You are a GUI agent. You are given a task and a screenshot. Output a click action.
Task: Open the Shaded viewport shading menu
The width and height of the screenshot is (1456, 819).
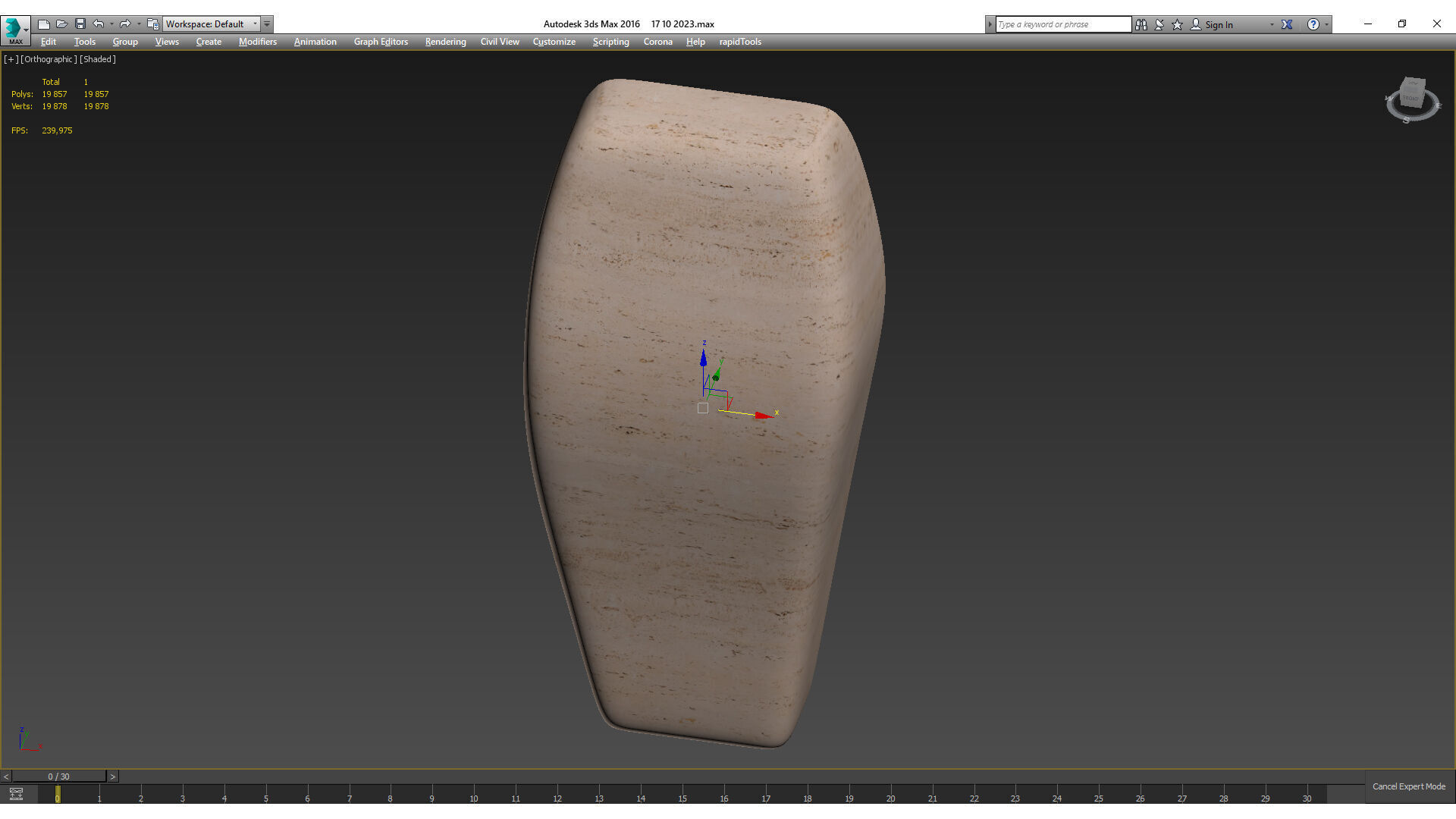[98, 59]
